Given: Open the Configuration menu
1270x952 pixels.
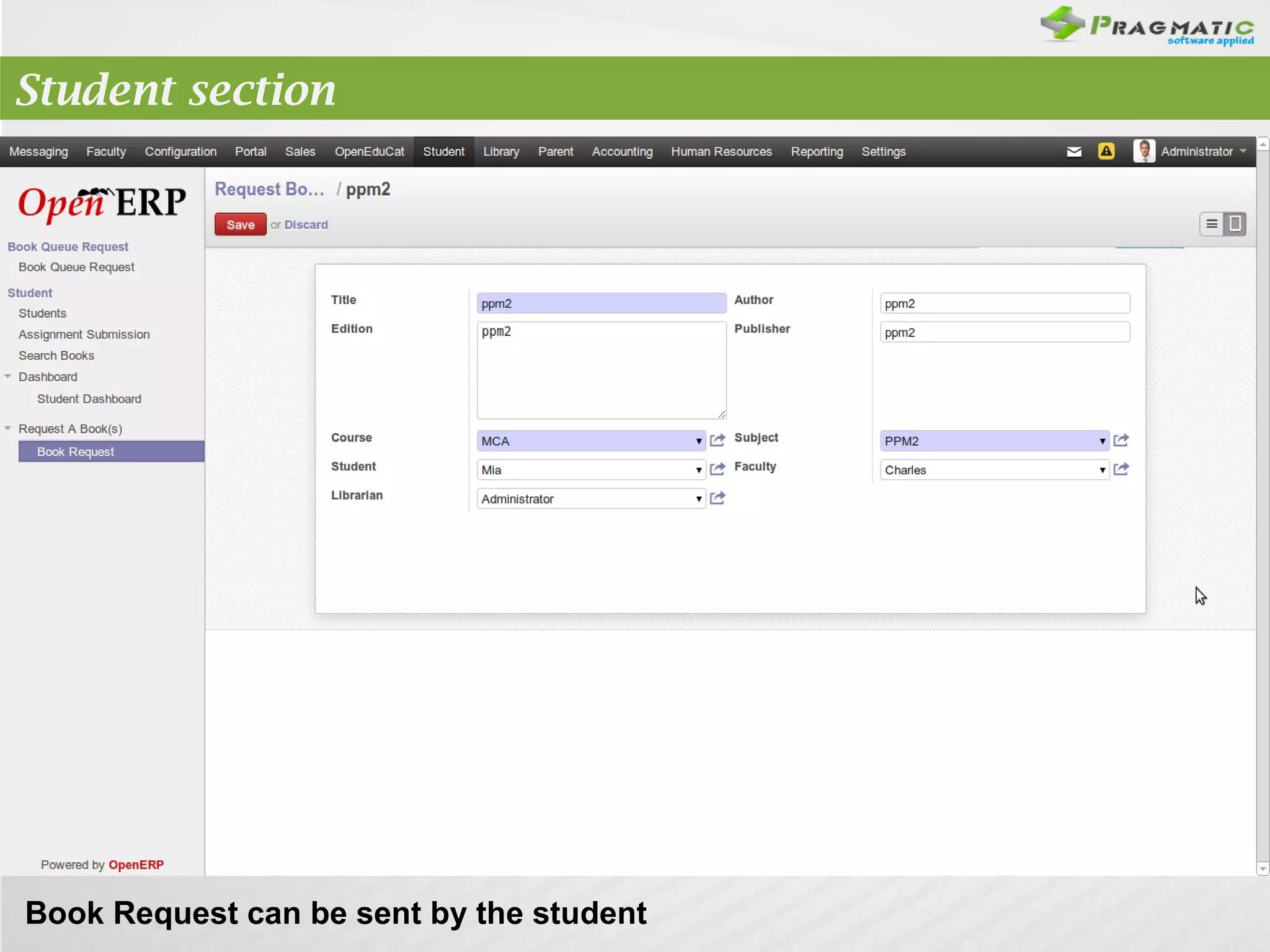Looking at the screenshot, I should (x=180, y=152).
